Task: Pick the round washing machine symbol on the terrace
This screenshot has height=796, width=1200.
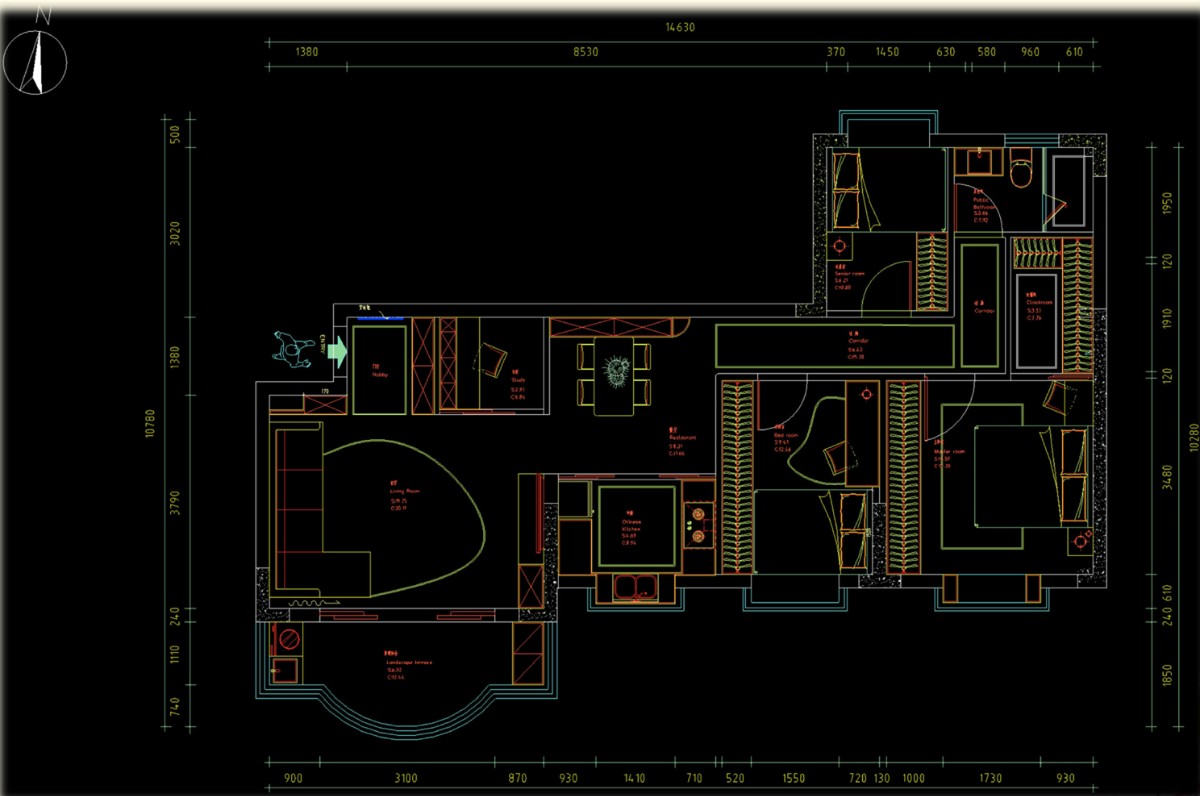Action: tap(289, 638)
